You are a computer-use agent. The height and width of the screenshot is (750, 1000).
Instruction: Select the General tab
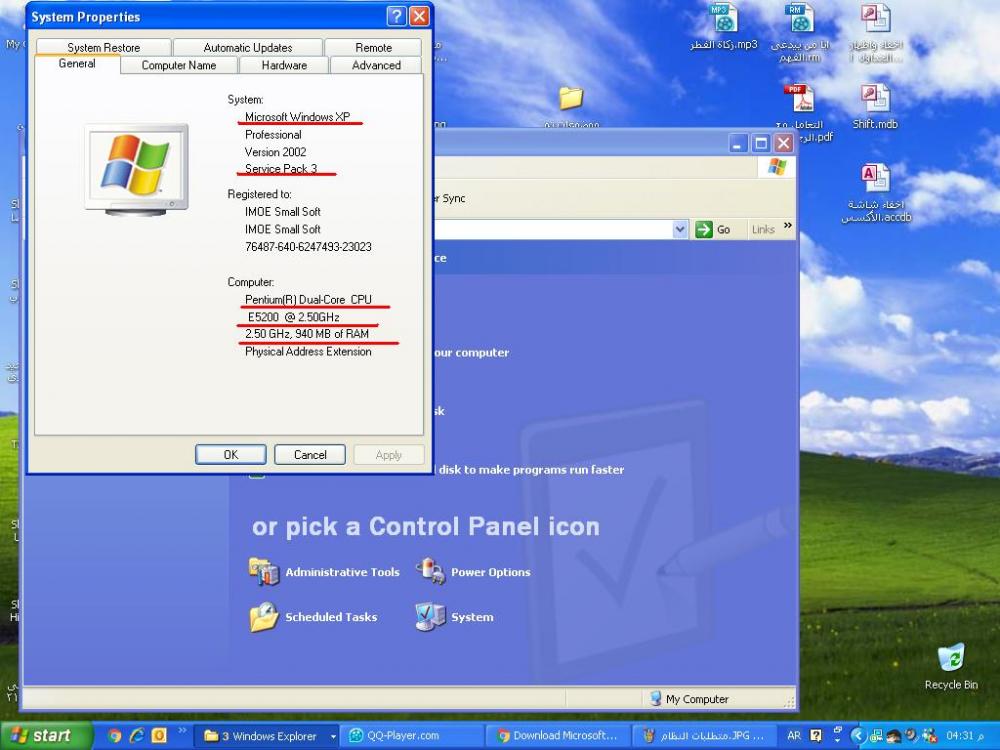point(77,64)
